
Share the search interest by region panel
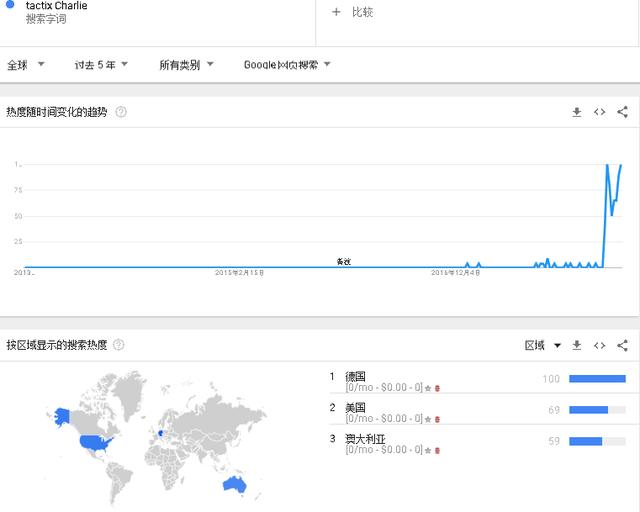click(x=622, y=345)
